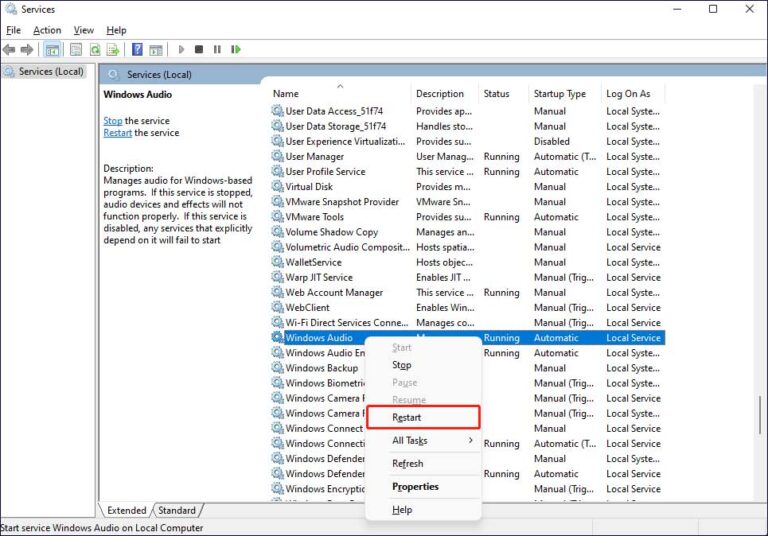The image size is (768, 536).
Task: Click gear icon of User Manager service
Action: click(x=278, y=156)
